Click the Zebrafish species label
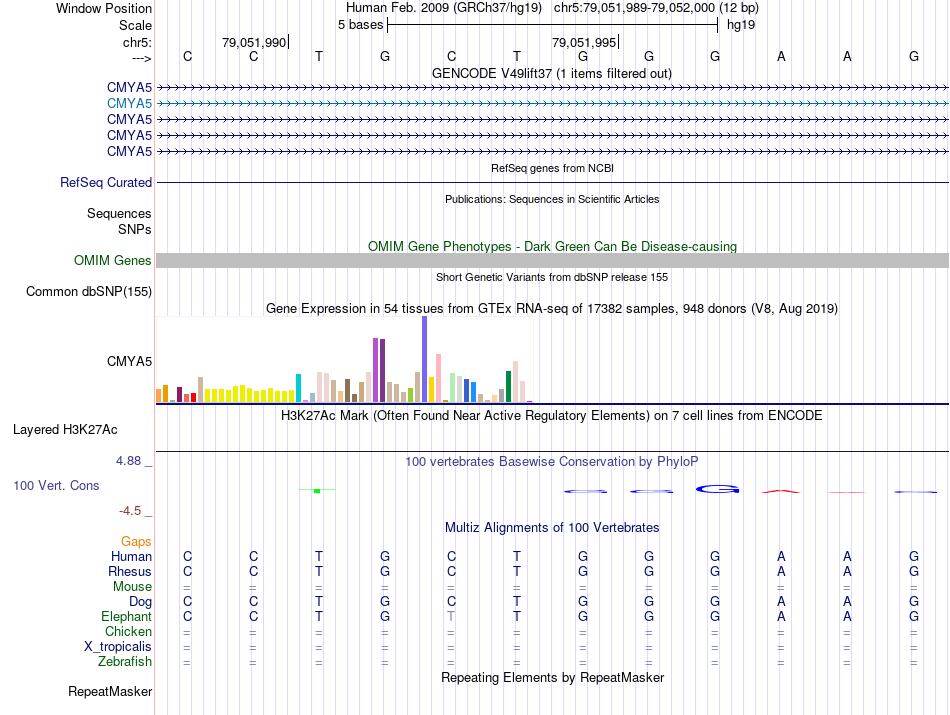Viewport: 950px width, 715px height. point(125,661)
